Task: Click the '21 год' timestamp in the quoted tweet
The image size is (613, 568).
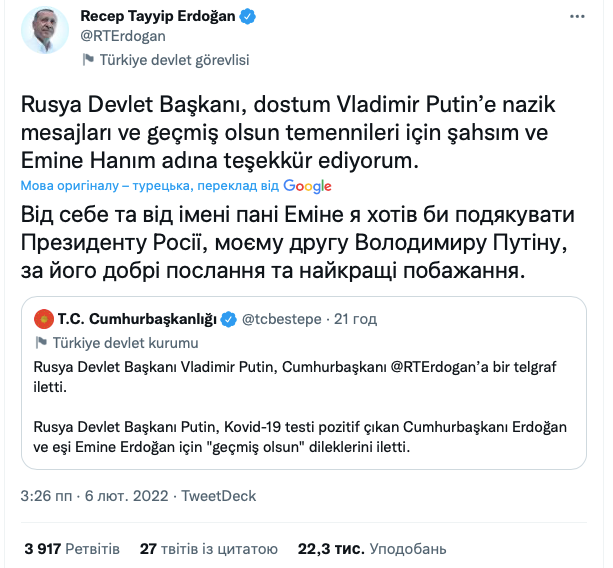Action: tap(355, 320)
